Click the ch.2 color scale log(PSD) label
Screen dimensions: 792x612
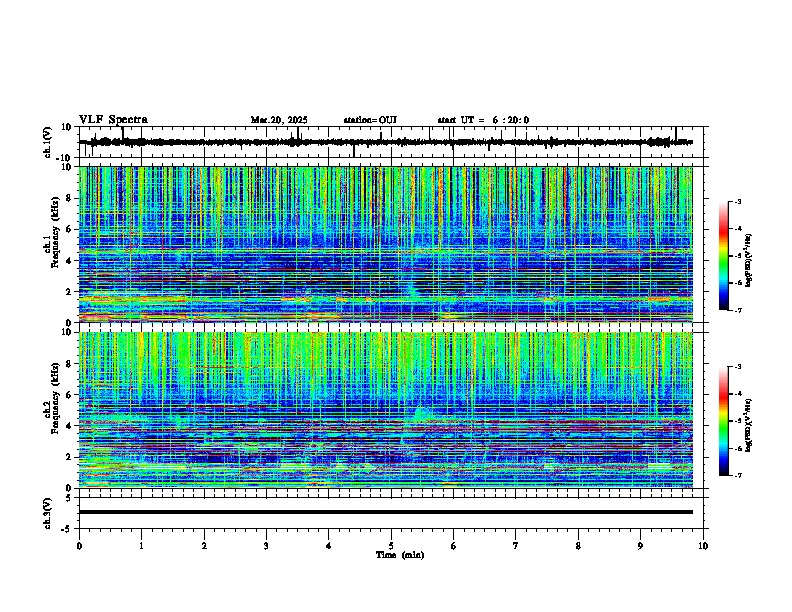(x=749, y=425)
